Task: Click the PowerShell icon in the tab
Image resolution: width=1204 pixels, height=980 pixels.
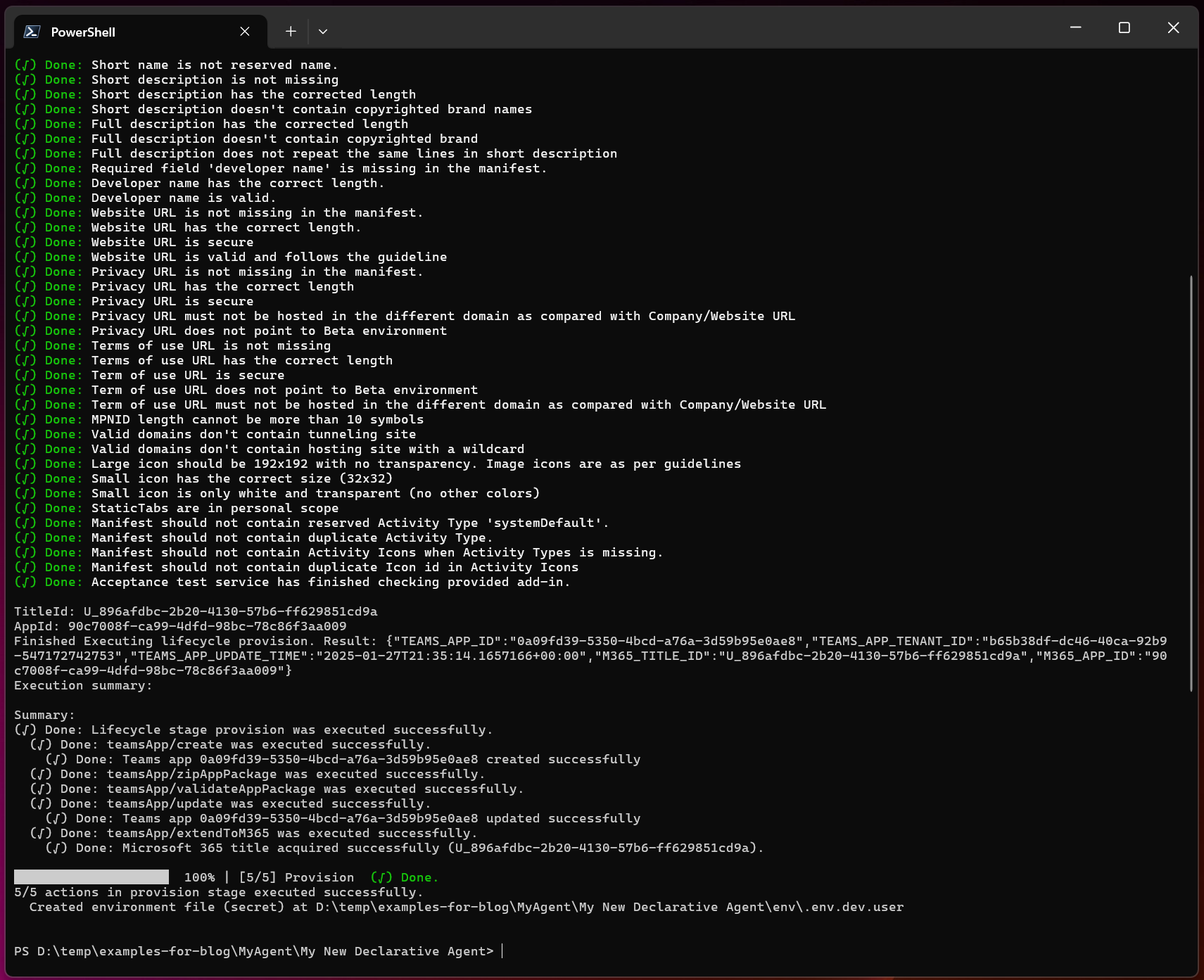Action: pos(31,31)
